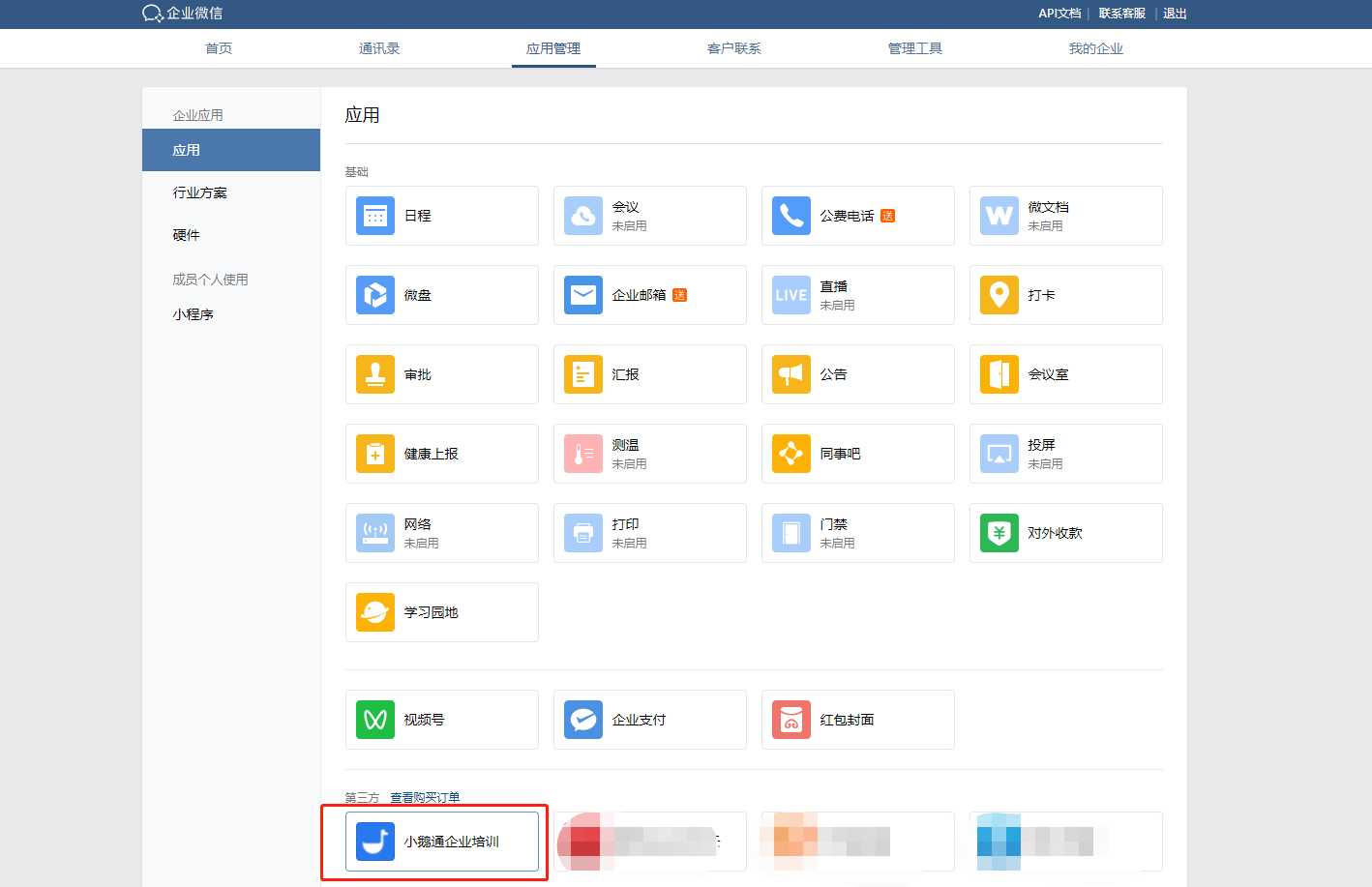Click the 企业支付 label text
Screen dimensions: 1372x887
tap(640, 720)
